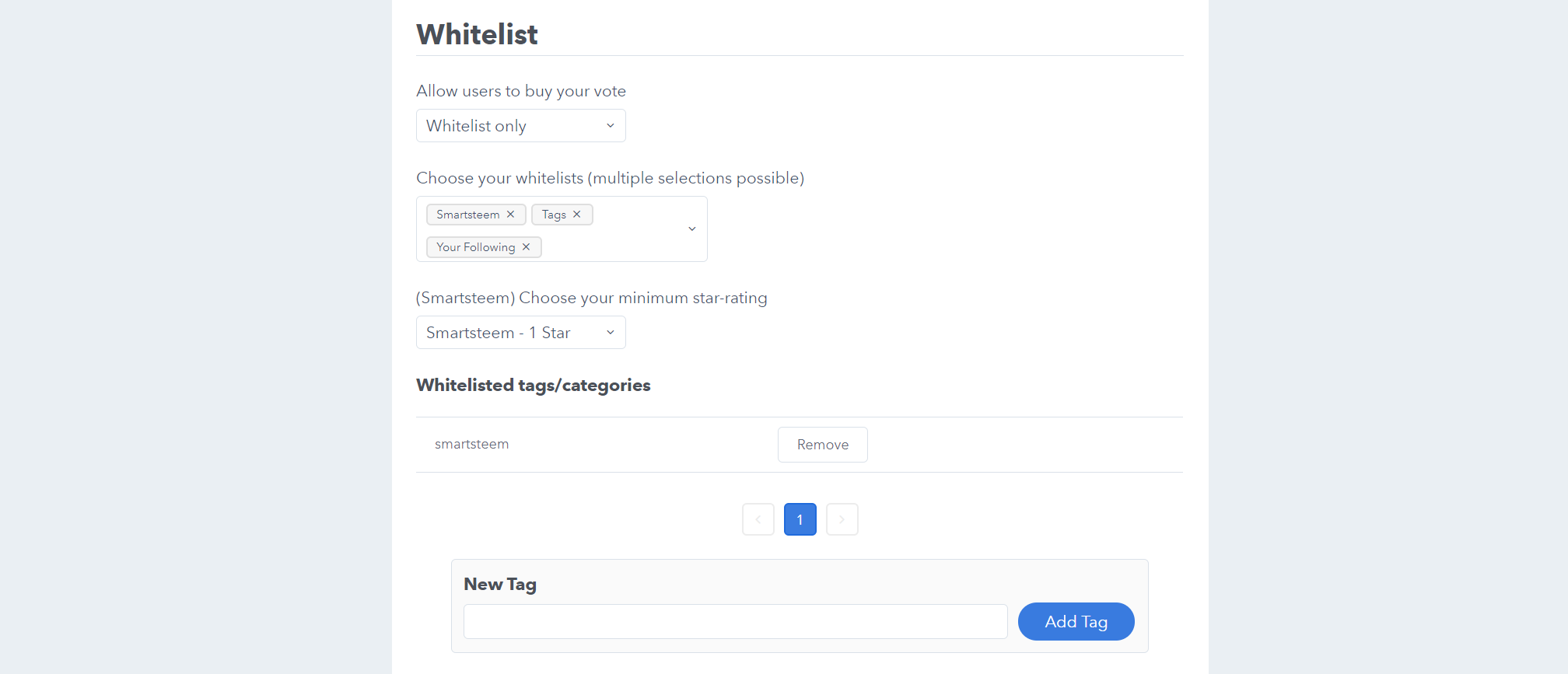
Task: Open the Allow users to buy your vote dropdown
Action: pos(521,126)
